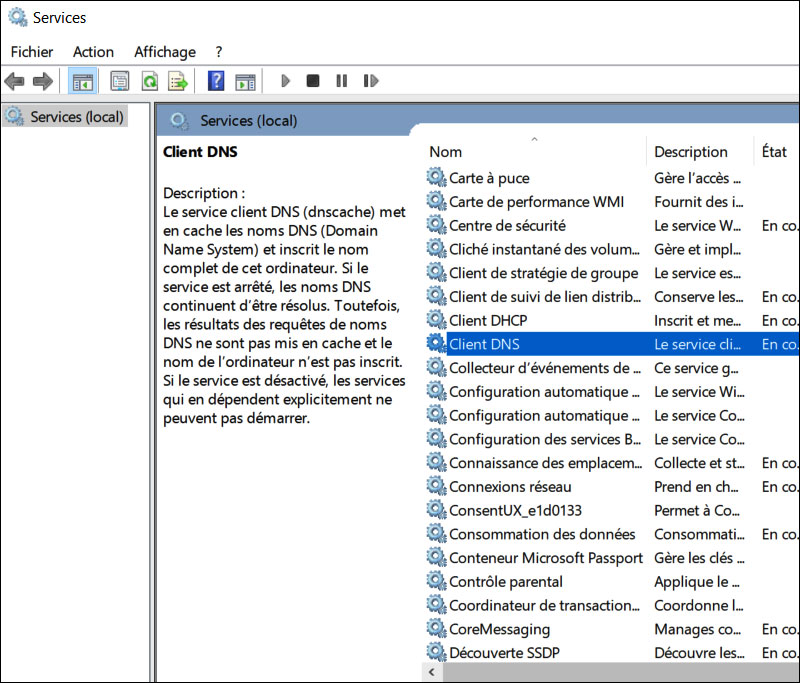
Task: Select the ConsentUX_e1d0133 service
Action: pos(515,511)
